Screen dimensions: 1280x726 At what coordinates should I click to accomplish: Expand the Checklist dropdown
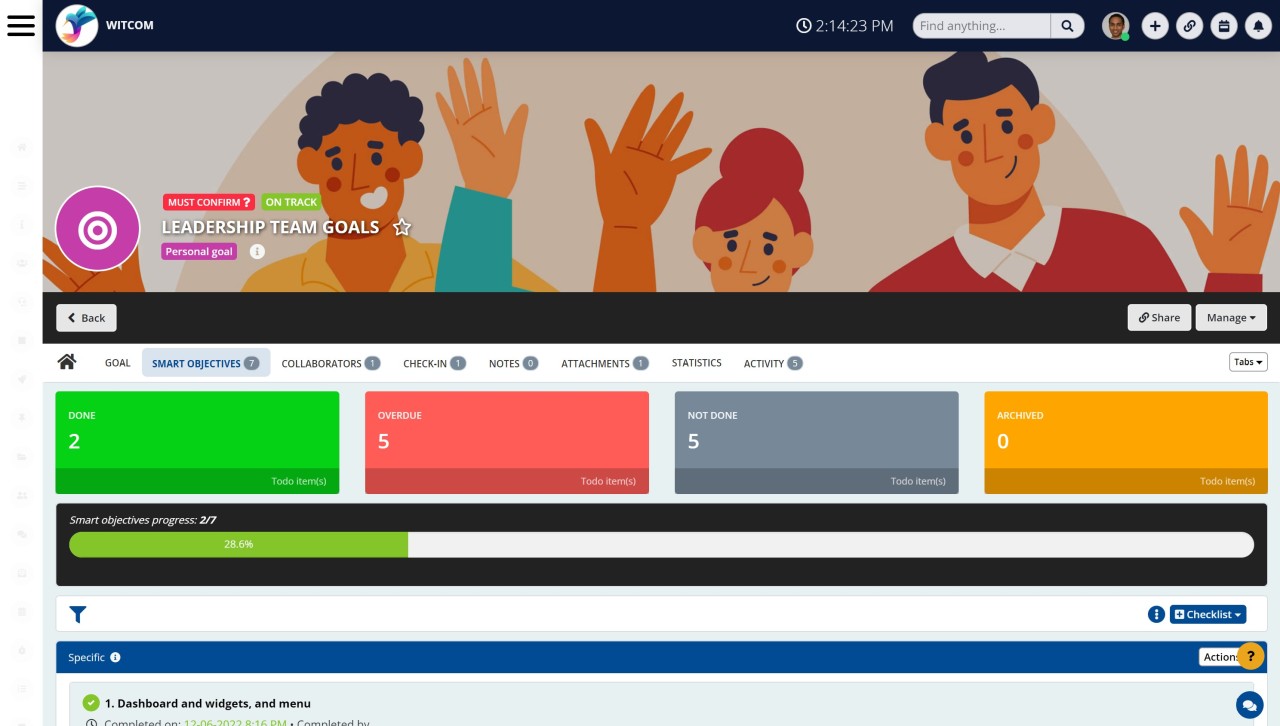tap(1207, 614)
